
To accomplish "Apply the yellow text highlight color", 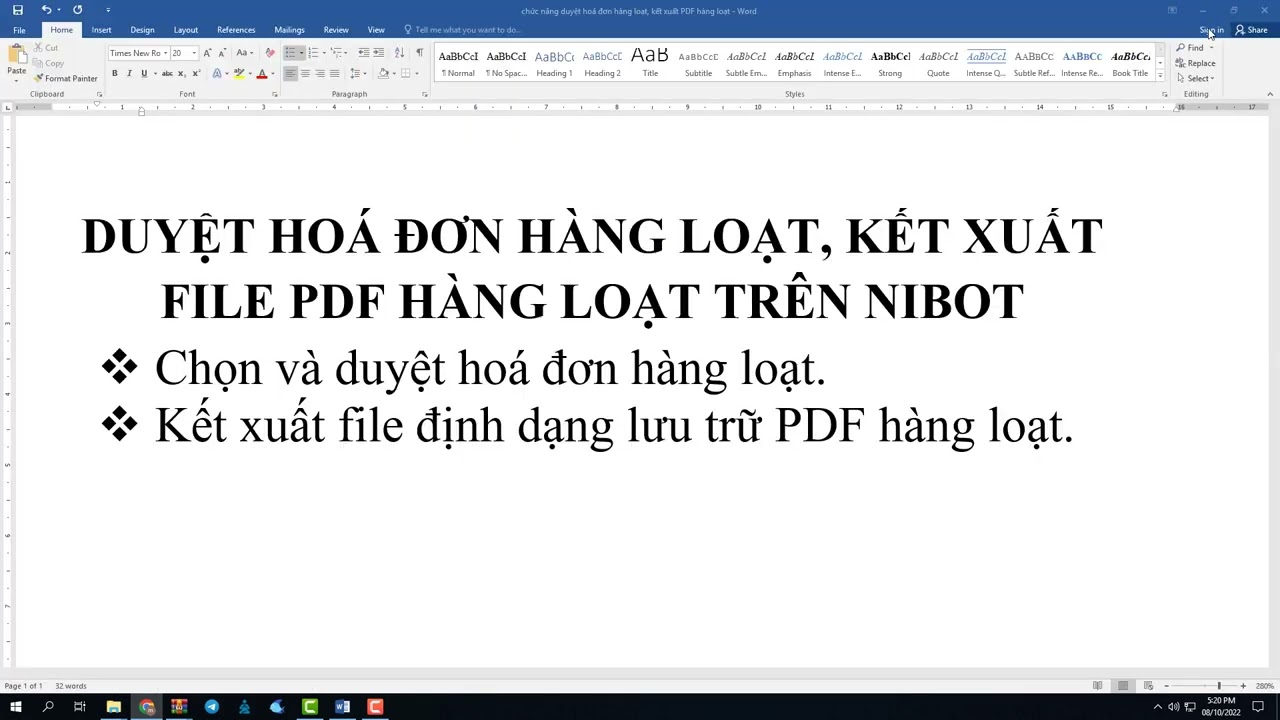I will click(238, 73).
